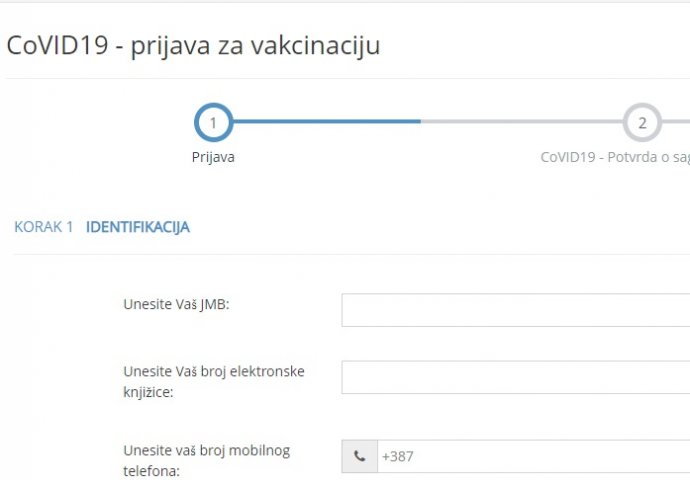Focus the broj elektronske knjižice input field
690x480 pixels.
[x=515, y=377]
